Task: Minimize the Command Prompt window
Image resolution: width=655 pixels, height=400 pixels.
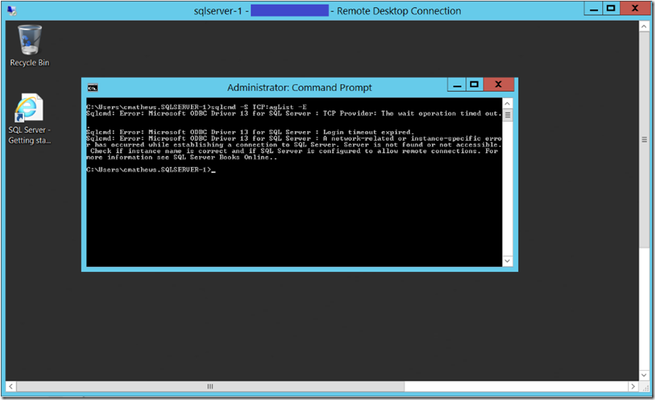Action: coord(457,85)
